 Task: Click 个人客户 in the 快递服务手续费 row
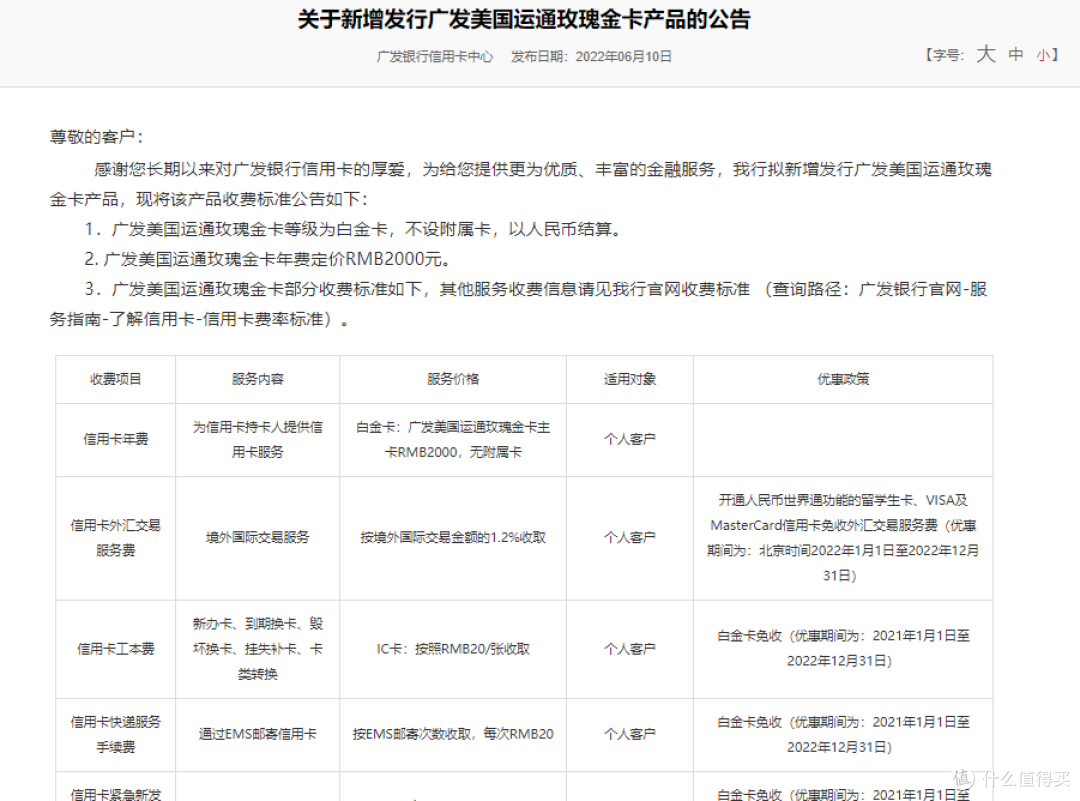tap(630, 734)
